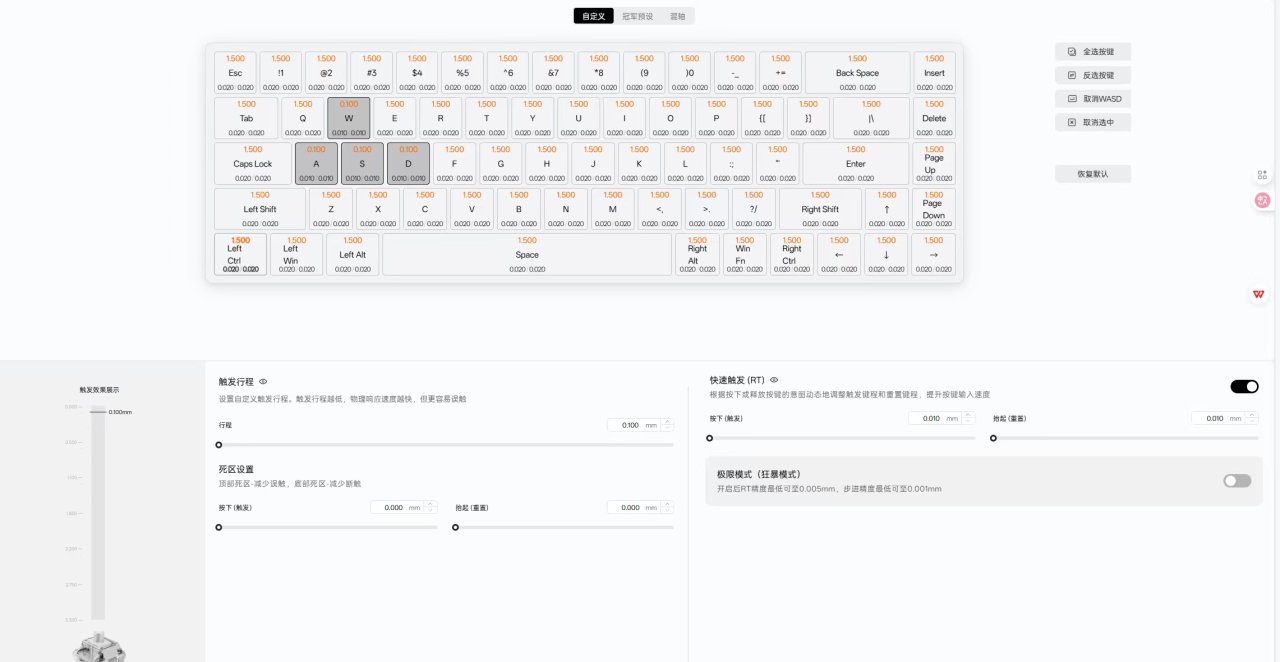Screen dimensions: 1280x662
Task: Click the 全选按键 select-all button
Action: (1093, 51)
